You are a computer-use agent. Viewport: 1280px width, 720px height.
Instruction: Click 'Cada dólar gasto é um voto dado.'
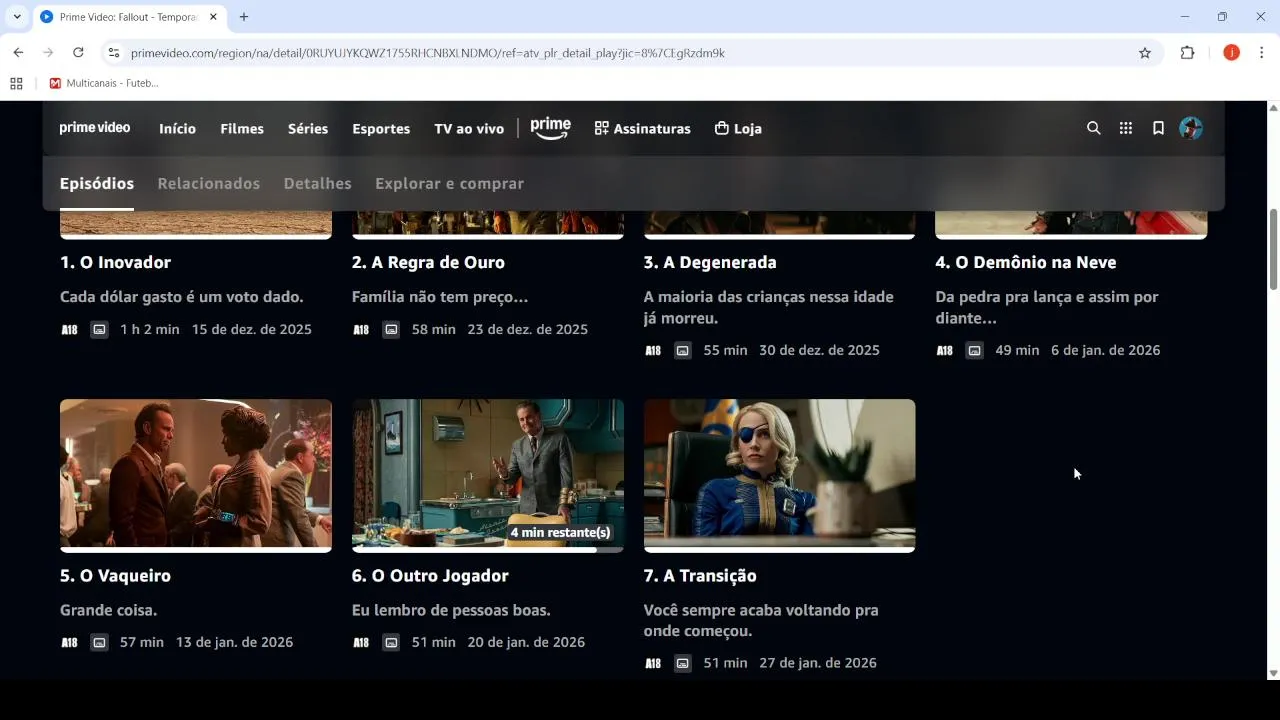[182, 297]
